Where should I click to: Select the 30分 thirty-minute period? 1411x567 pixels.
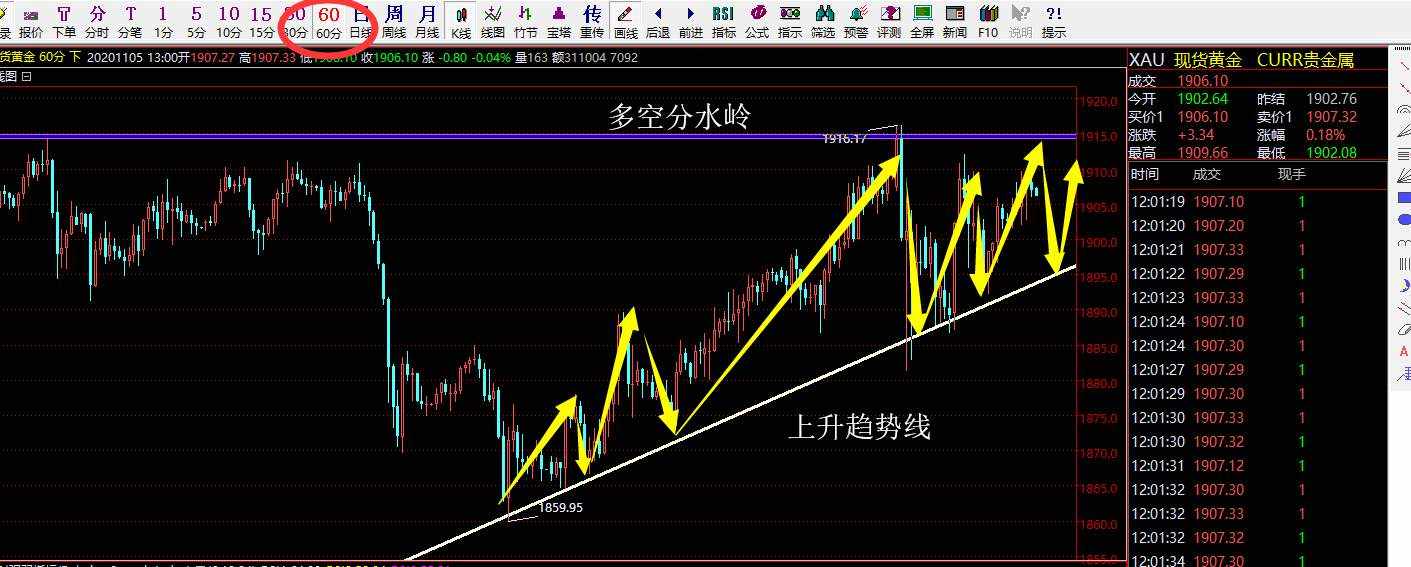(x=295, y=22)
